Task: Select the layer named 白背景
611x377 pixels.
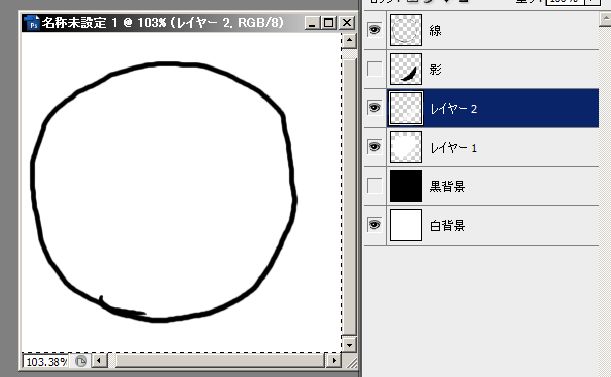Action: 447,225
